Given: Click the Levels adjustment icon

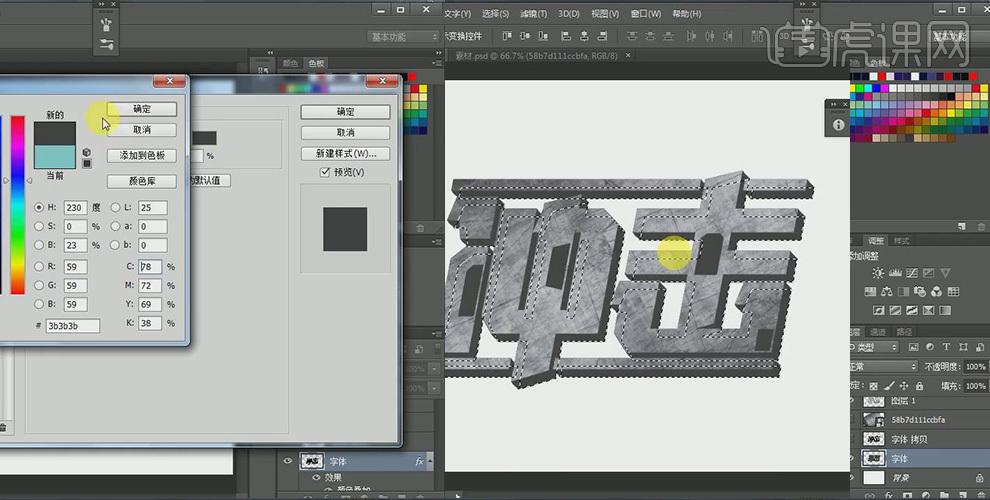Looking at the screenshot, I should (896, 271).
